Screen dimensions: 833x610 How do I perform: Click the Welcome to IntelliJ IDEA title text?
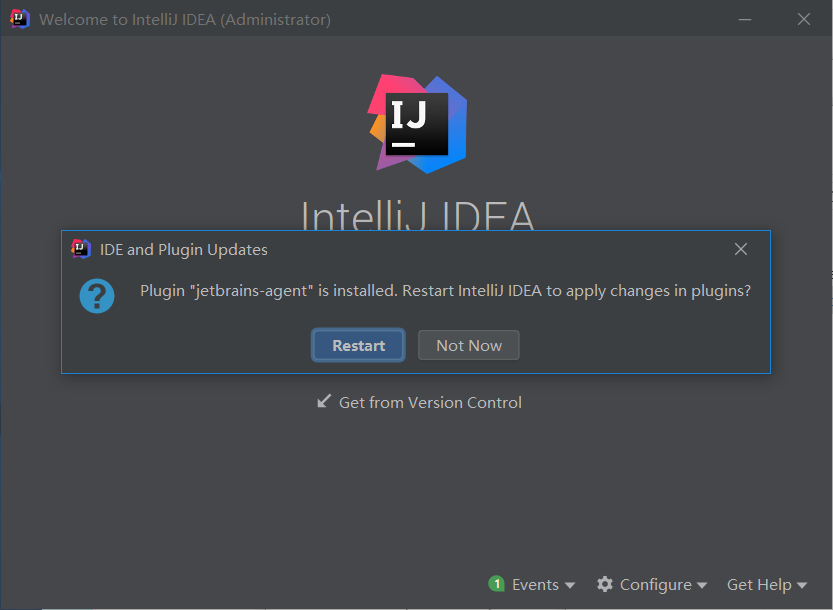185,20
